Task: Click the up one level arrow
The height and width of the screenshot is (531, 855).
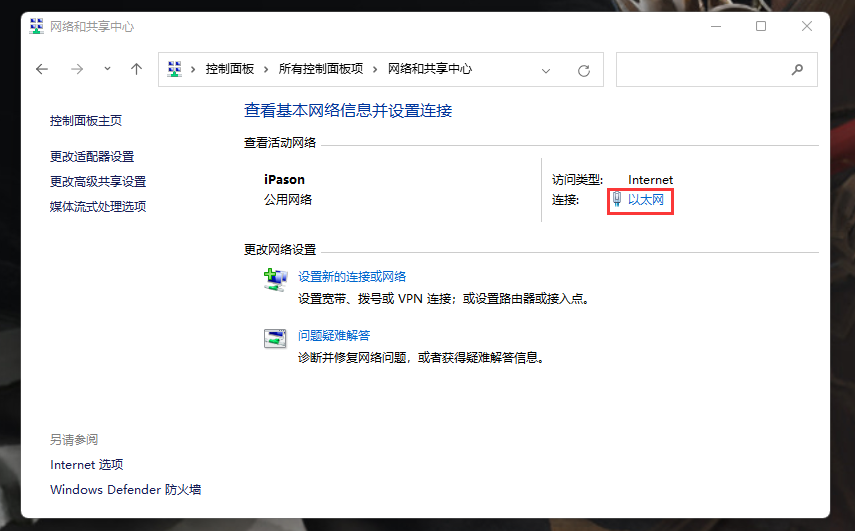Action: [x=137, y=70]
